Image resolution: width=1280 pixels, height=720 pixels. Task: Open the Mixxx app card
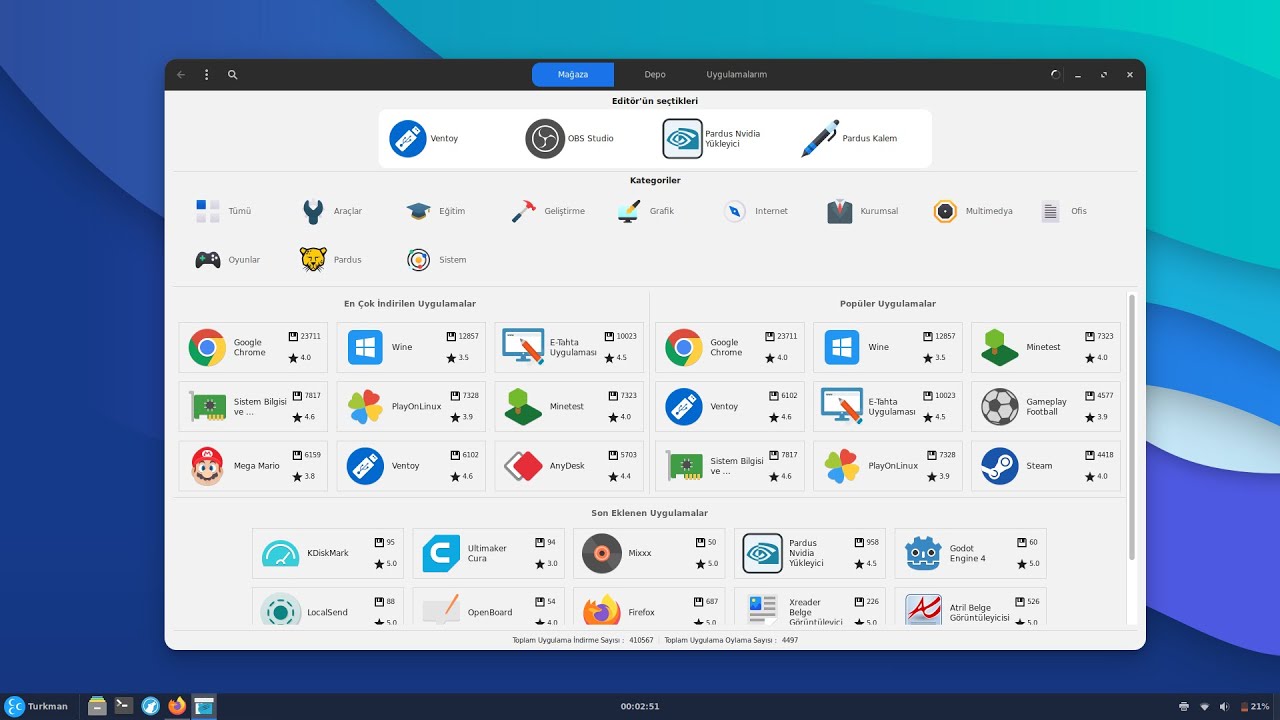click(649, 553)
